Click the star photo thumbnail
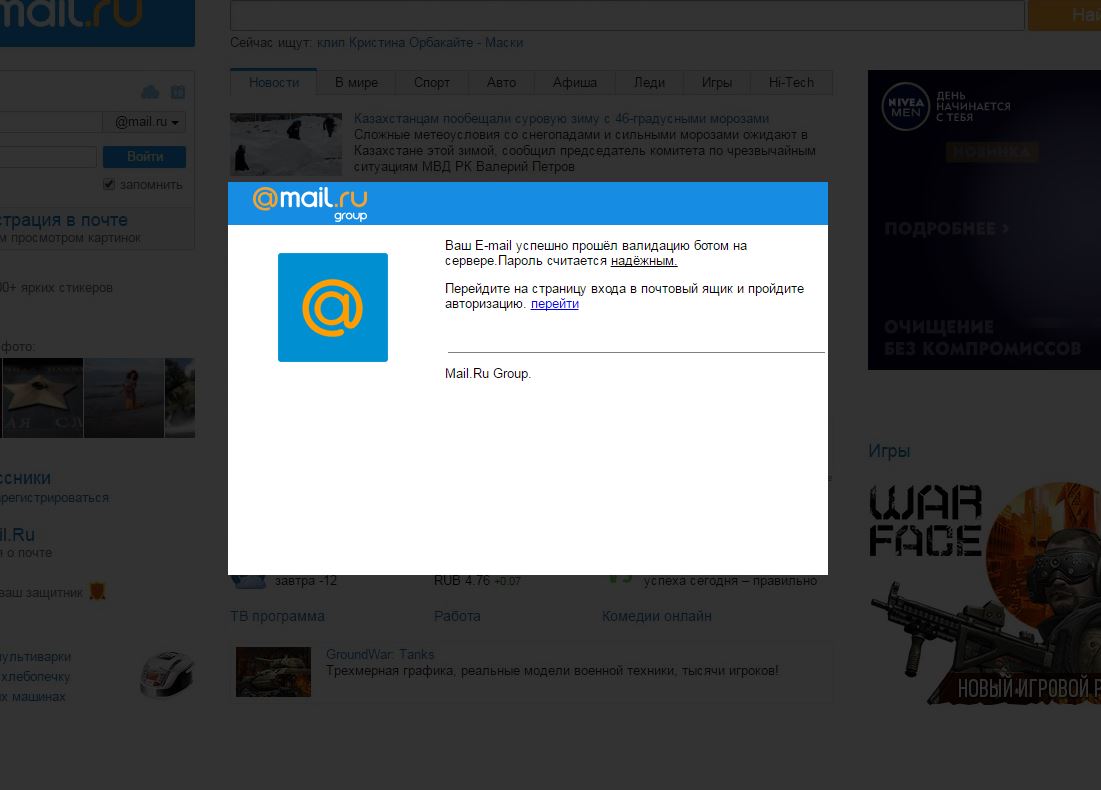This screenshot has width=1101, height=790. coord(42,398)
